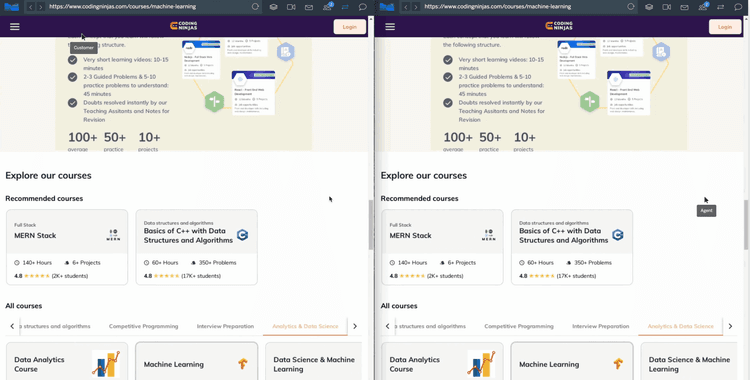Click page scrollbar thumb in left window
Screen dimensions: 750x380
click(x=371, y=224)
